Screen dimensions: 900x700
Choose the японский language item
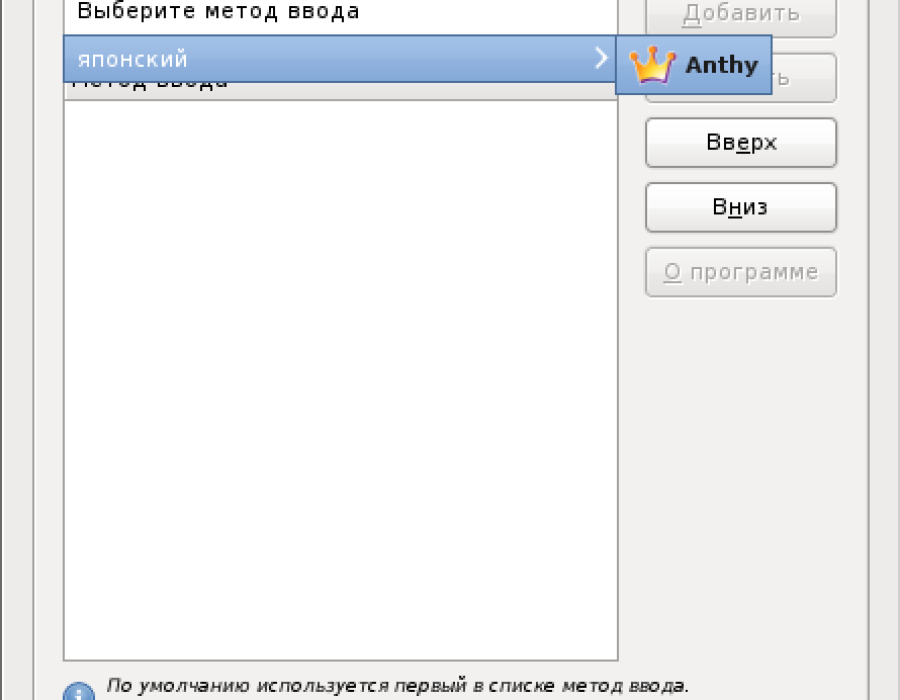340,59
